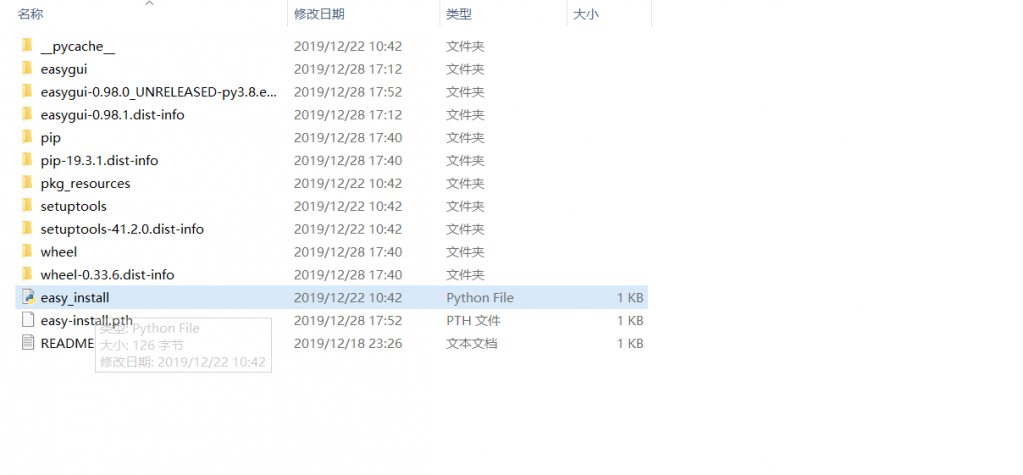Click the 文本文档 type cell of README
The height and width of the screenshot is (475, 1023).
pos(472,343)
